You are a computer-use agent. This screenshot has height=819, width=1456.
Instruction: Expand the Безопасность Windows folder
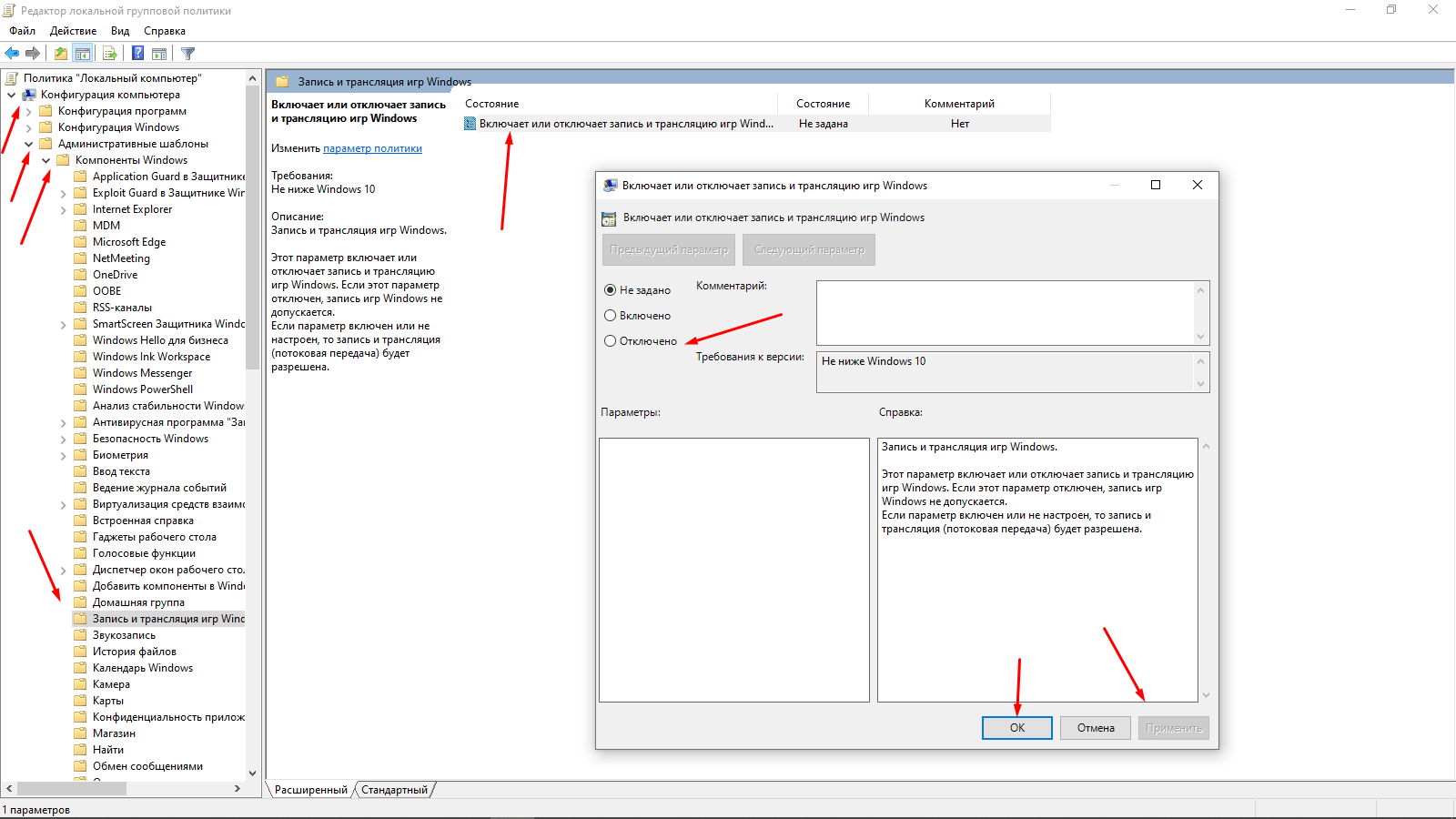tap(63, 439)
